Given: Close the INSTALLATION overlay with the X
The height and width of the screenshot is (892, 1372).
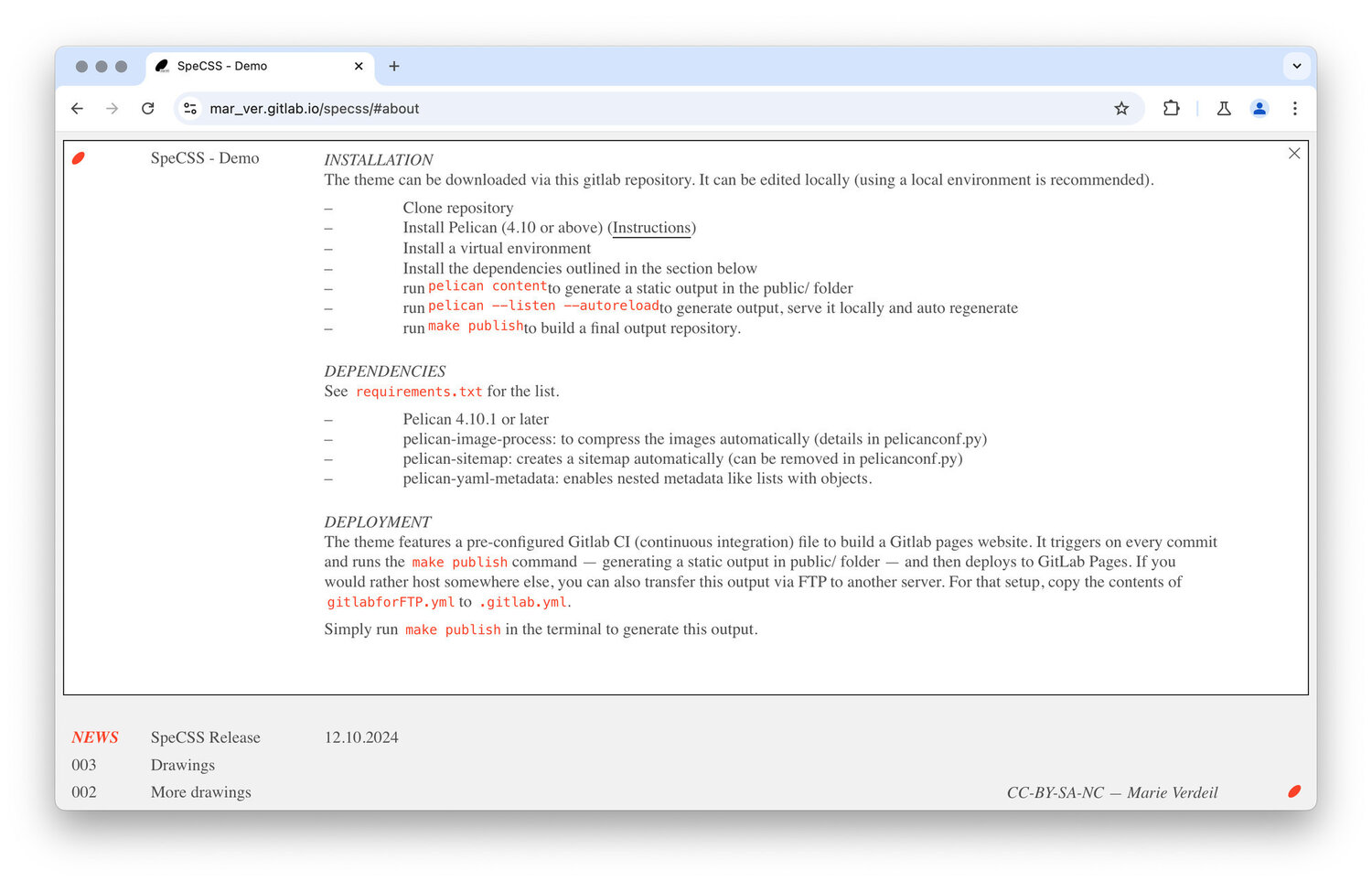Looking at the screenshot, I should pos(1293,153).
